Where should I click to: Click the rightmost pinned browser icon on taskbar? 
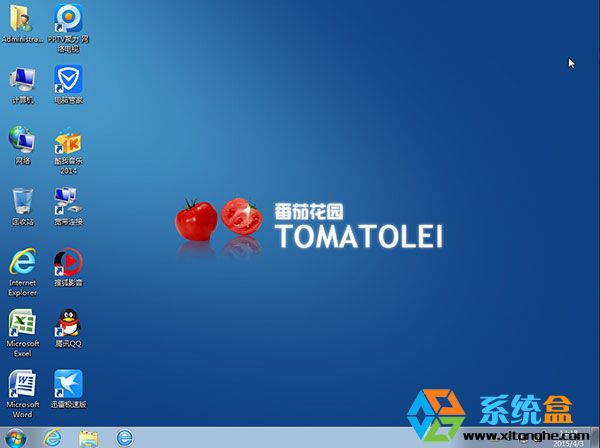(124, 437)
